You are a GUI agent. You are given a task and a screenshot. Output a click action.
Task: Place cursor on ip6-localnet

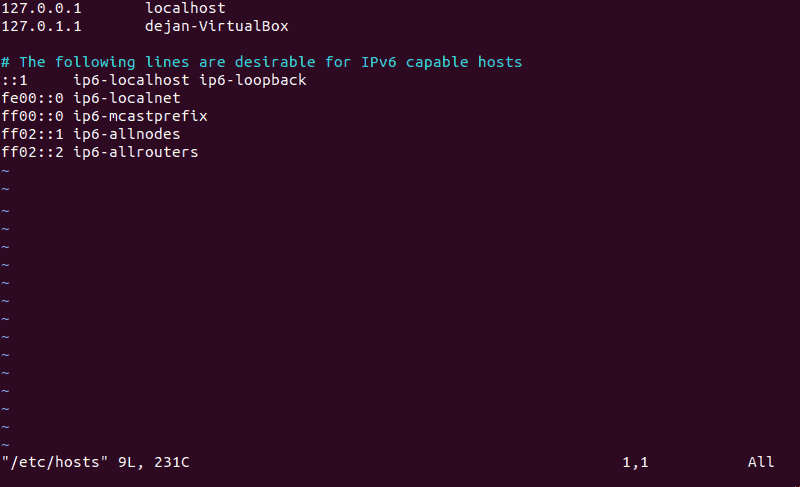127,98
